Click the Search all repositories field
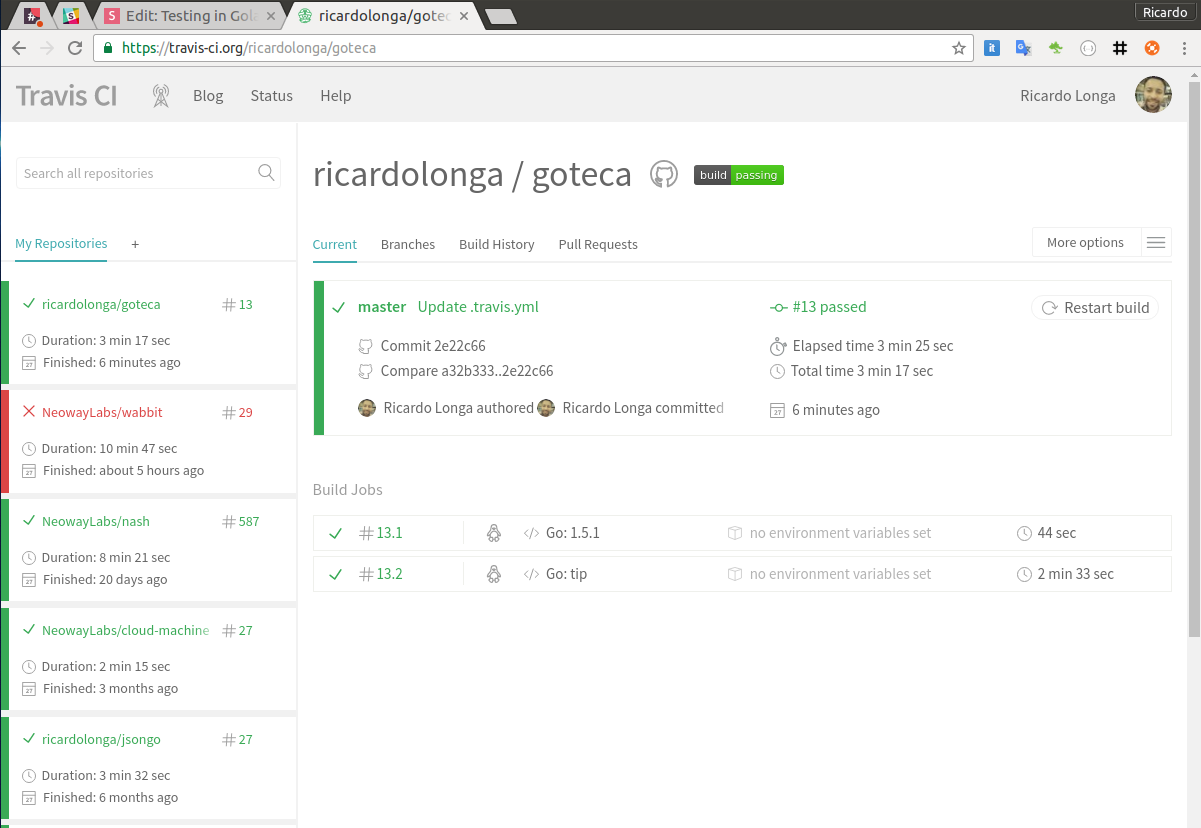 pyautogui.click(x=148, y=173)
